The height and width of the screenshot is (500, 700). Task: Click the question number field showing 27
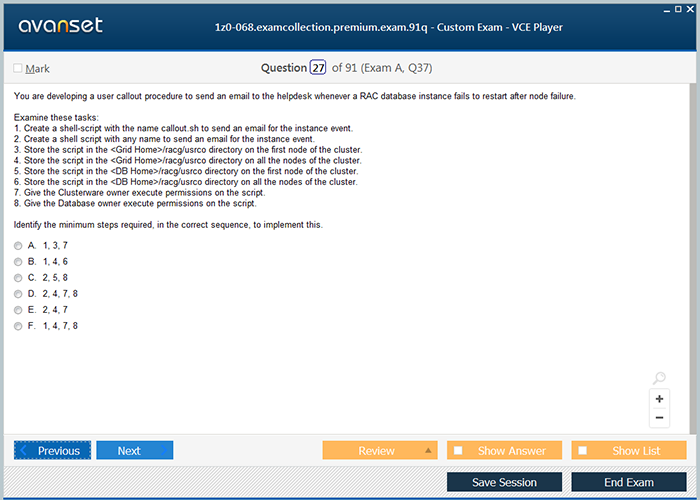pyautogui.click(x=318, y=68)
